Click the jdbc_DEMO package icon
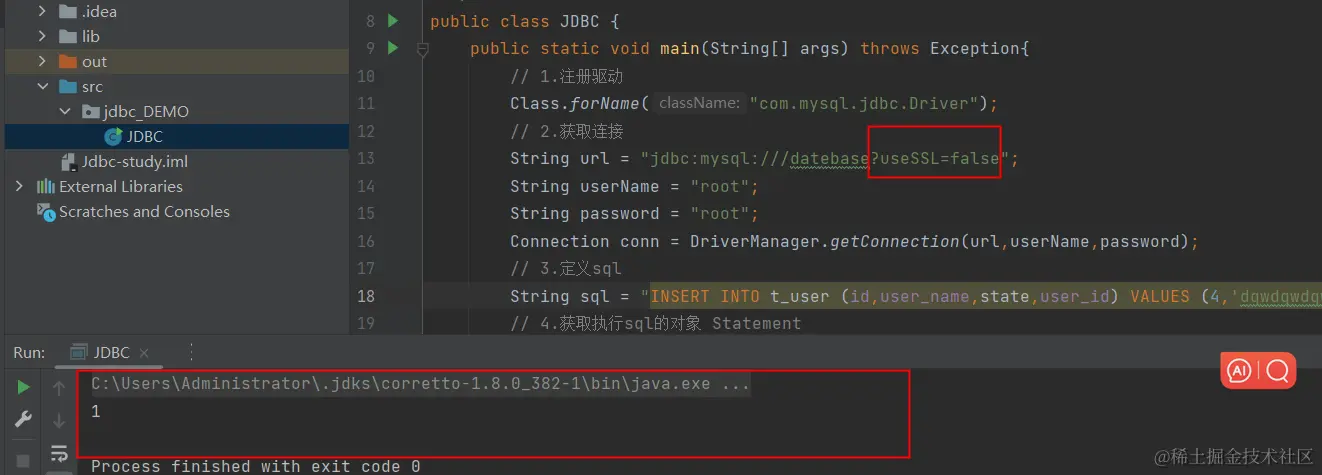 point(90,111)
